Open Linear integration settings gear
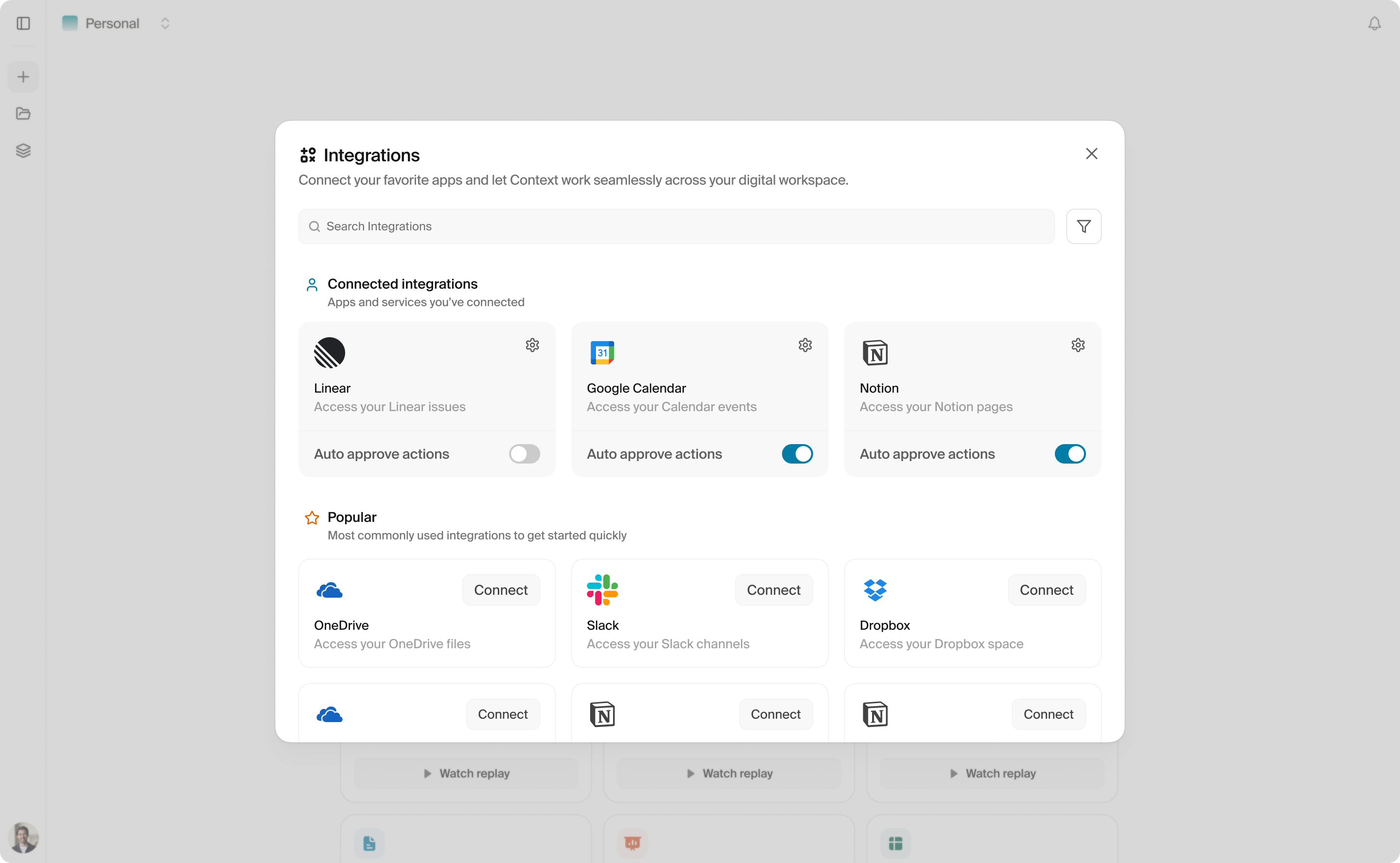The width and height of the screenshot is (1400, 863). (532, 345)
